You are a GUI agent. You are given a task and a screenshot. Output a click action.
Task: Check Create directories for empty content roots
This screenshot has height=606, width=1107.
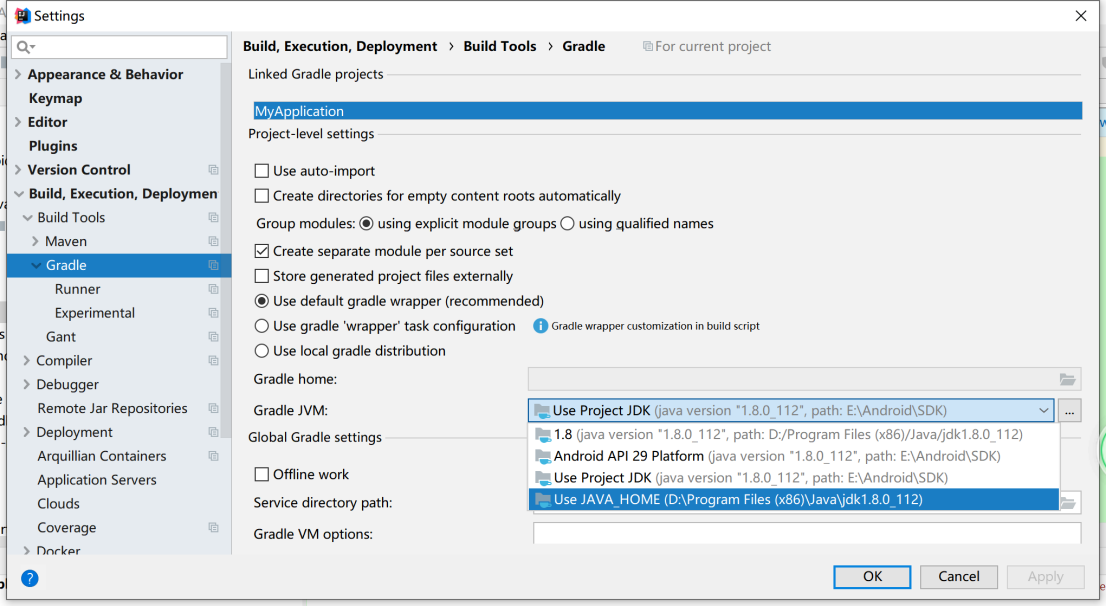tap(262, 196)
